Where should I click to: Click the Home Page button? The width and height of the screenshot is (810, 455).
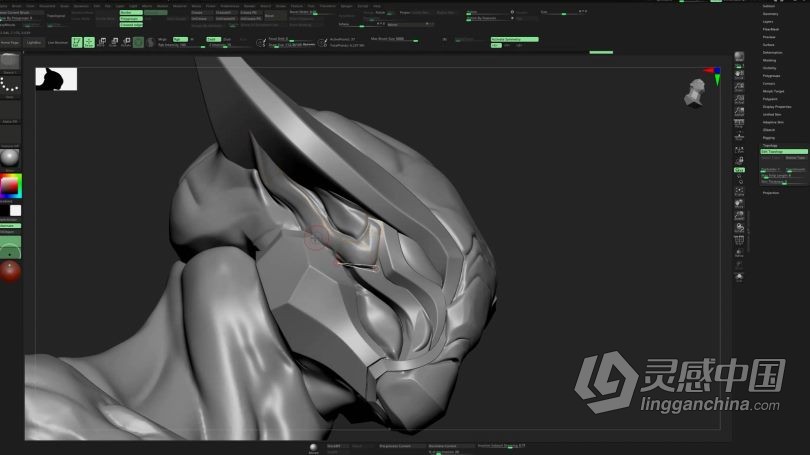10,42
